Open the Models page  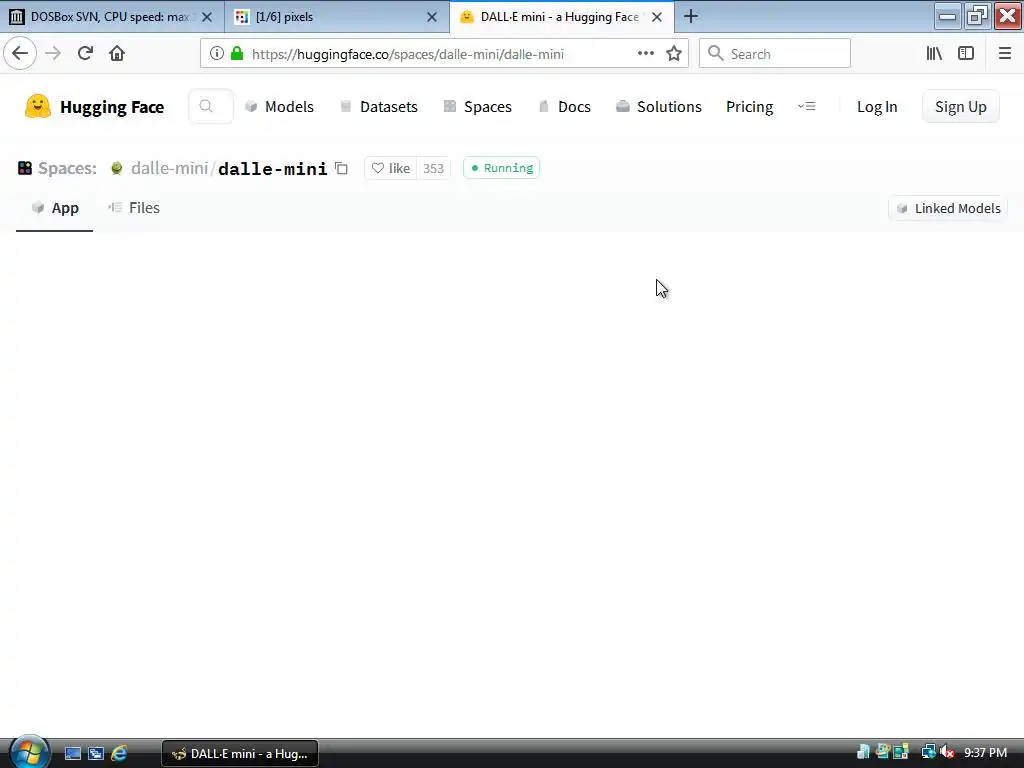click(280, 106)
